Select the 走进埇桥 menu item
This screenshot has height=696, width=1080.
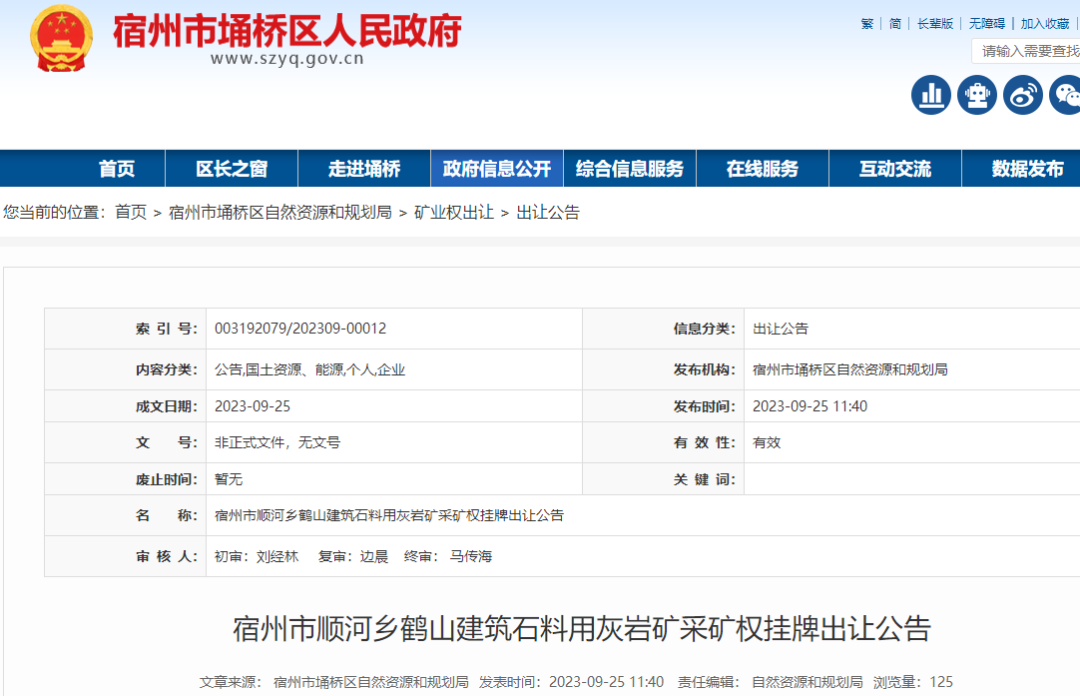click(364, 169)
